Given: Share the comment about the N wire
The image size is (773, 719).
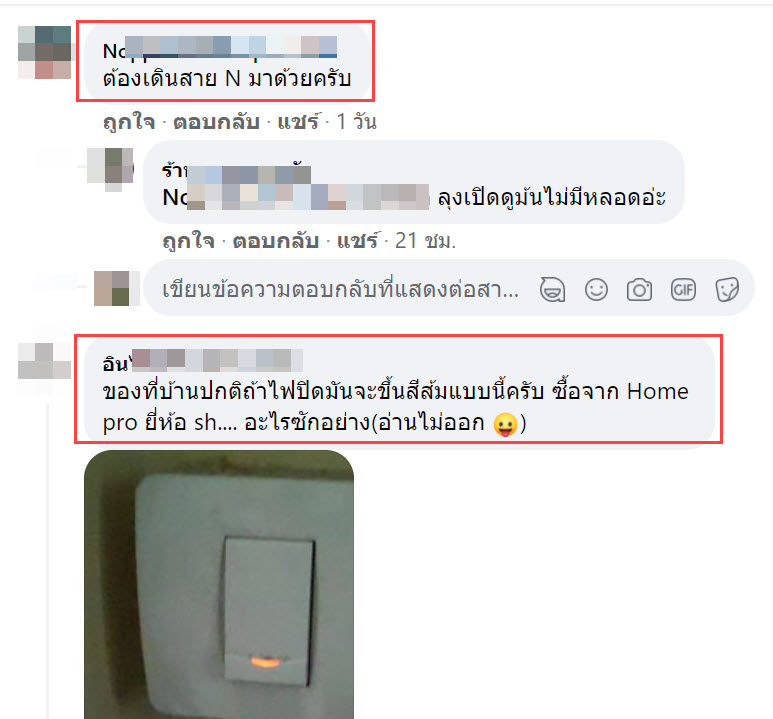Looking at the screenshot, I should pos(299,122).
